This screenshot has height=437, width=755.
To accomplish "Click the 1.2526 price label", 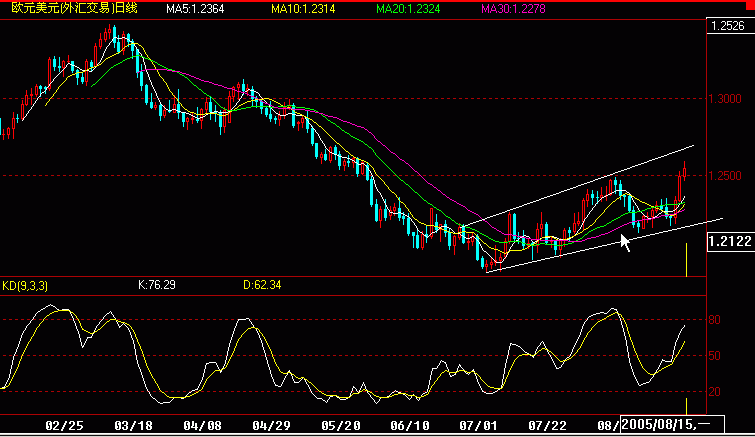I will point(728,26).
